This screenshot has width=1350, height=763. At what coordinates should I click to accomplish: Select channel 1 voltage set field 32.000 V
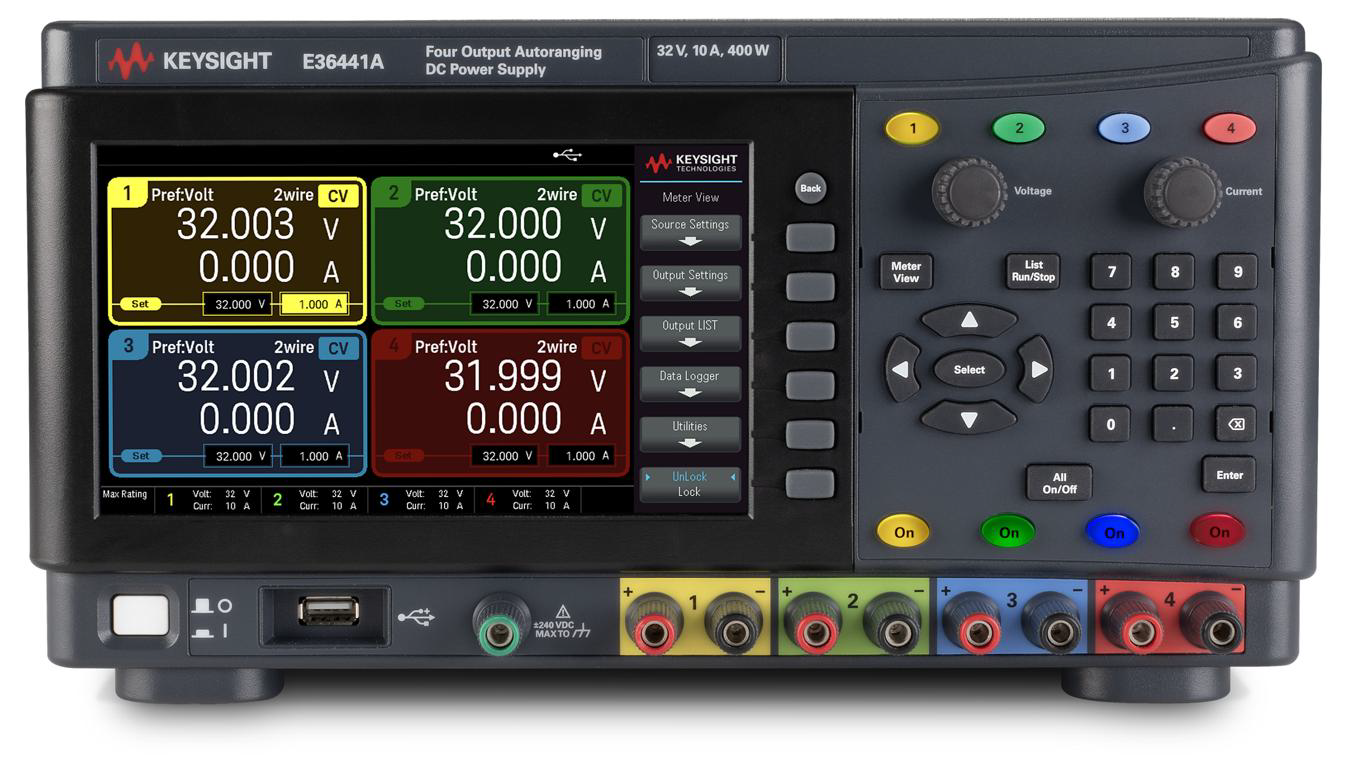[x=237, y=304]
